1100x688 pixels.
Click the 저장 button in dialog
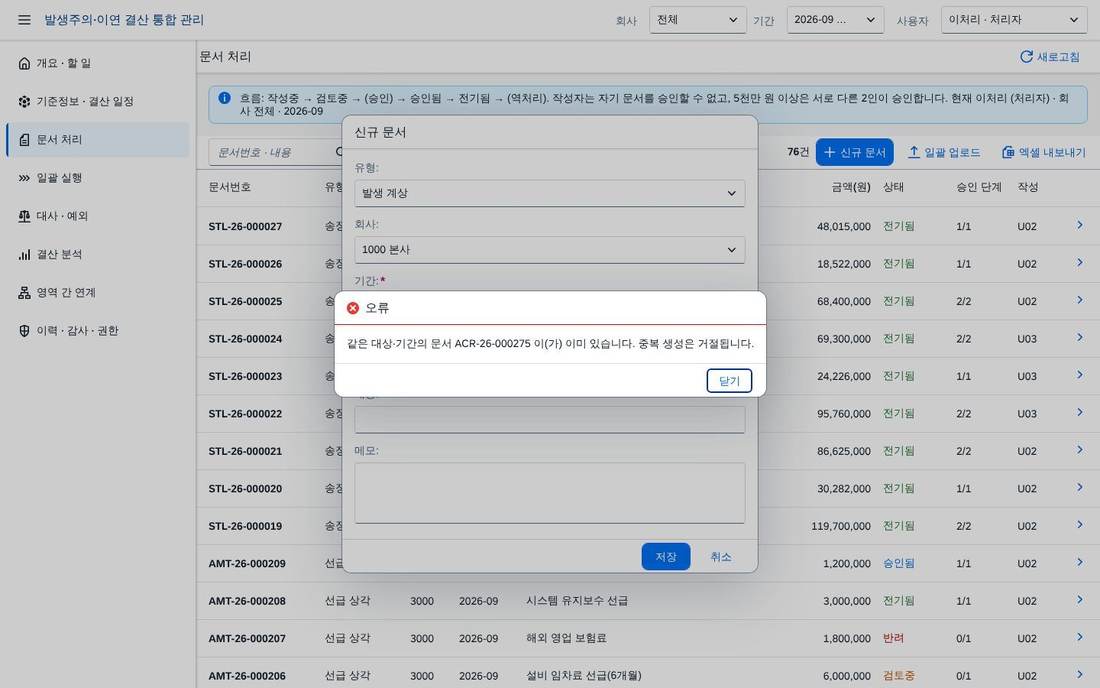click(666, 557)
